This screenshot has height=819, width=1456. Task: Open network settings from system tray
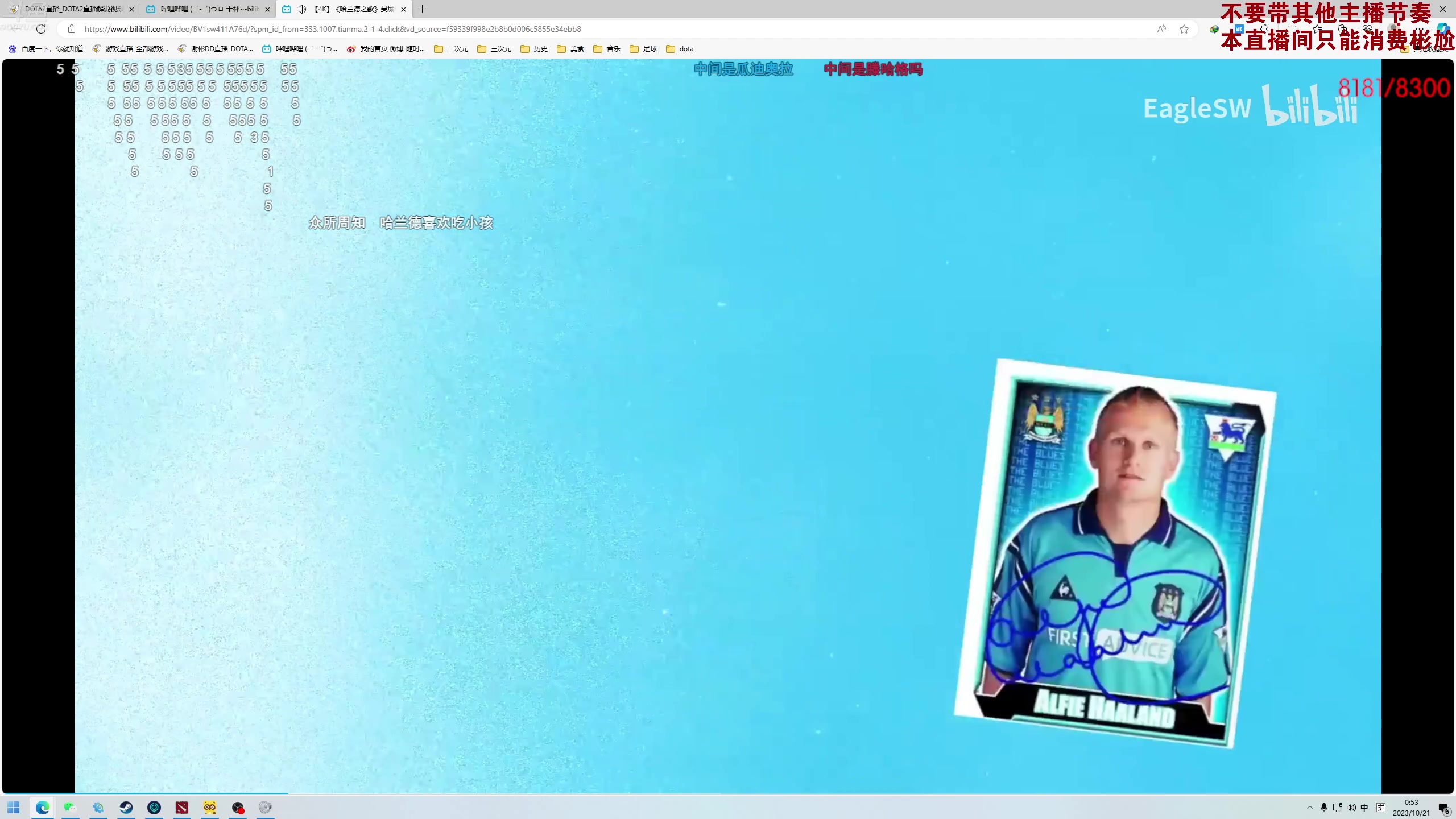(x=1338, y=808)
